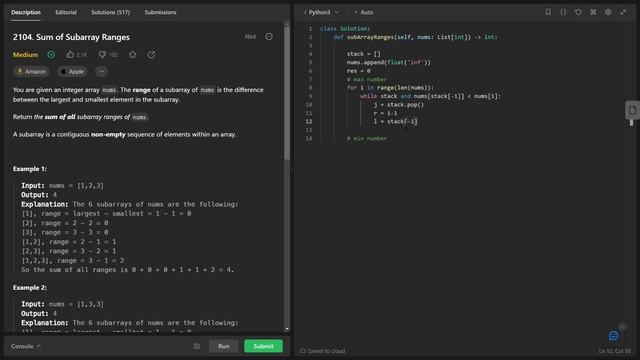Upvote the problem with thumbs up
Image resolution: width=640 pixels, height=360 pixels.
click(70, 54)
